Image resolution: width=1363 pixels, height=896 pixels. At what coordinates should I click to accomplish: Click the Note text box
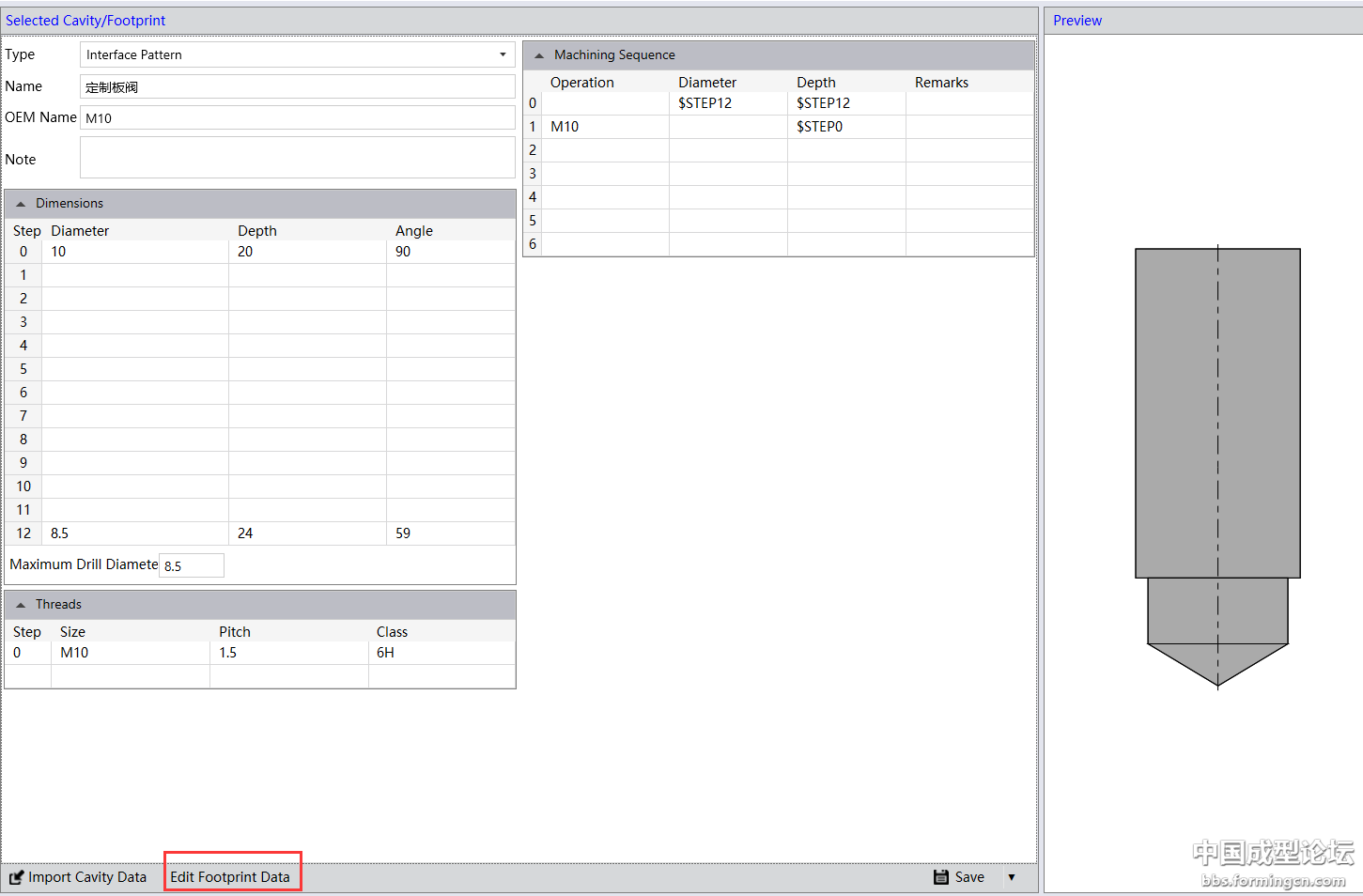tap(297, 158)
